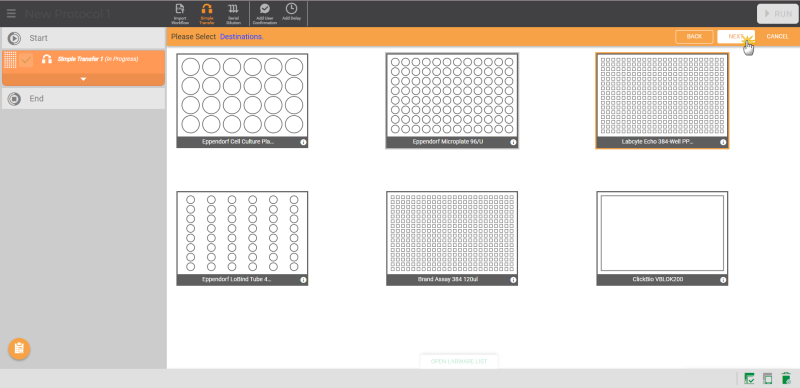Screen dimensions: 800x388
Task: Click the green trash bin status icon
Action: tap(786, 378)
